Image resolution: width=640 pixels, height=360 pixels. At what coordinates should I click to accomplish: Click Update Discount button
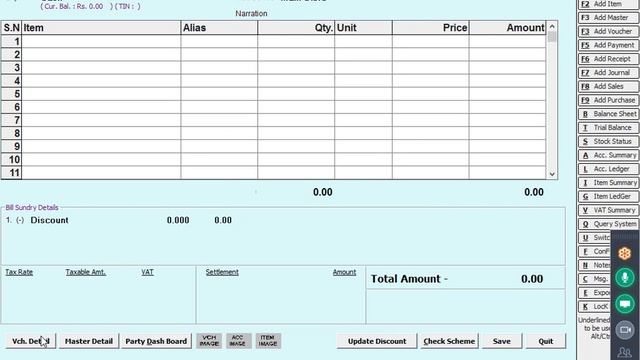pos(377,341)
